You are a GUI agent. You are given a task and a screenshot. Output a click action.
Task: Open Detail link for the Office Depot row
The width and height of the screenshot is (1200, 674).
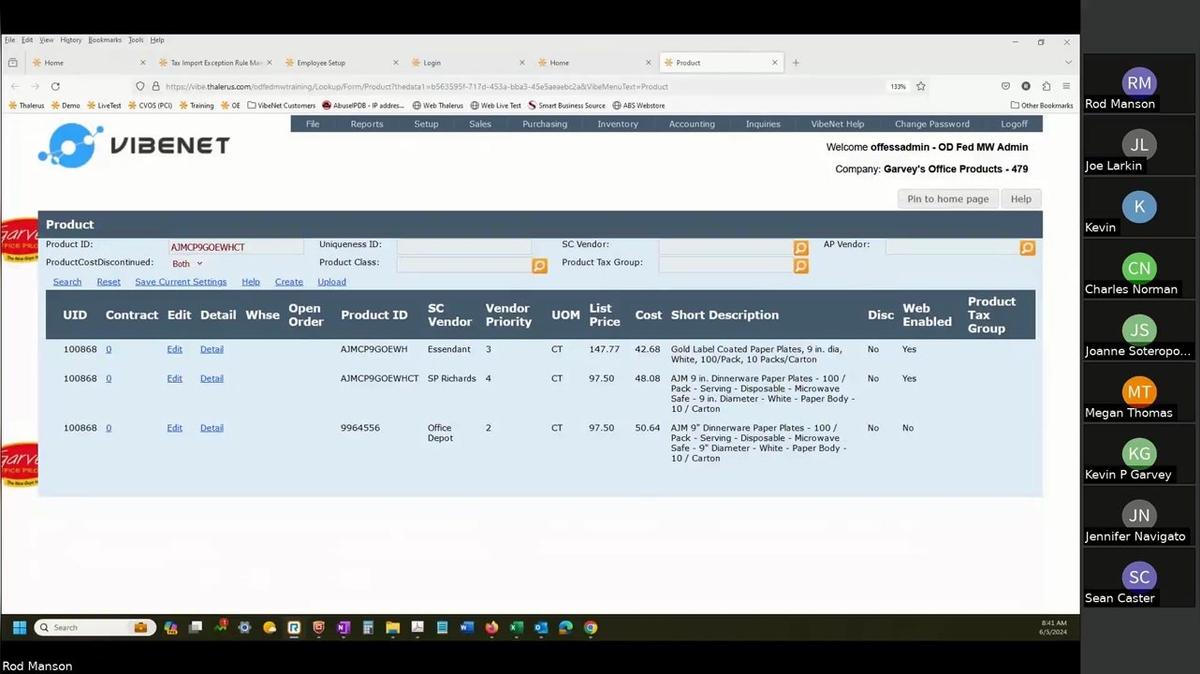(211, 428)
